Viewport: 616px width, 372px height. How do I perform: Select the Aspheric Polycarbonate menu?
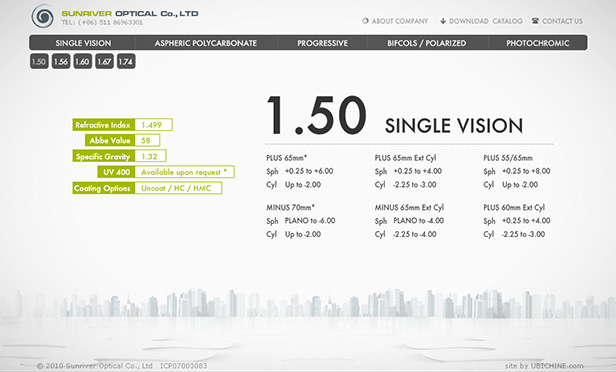(x=205, y=43)
